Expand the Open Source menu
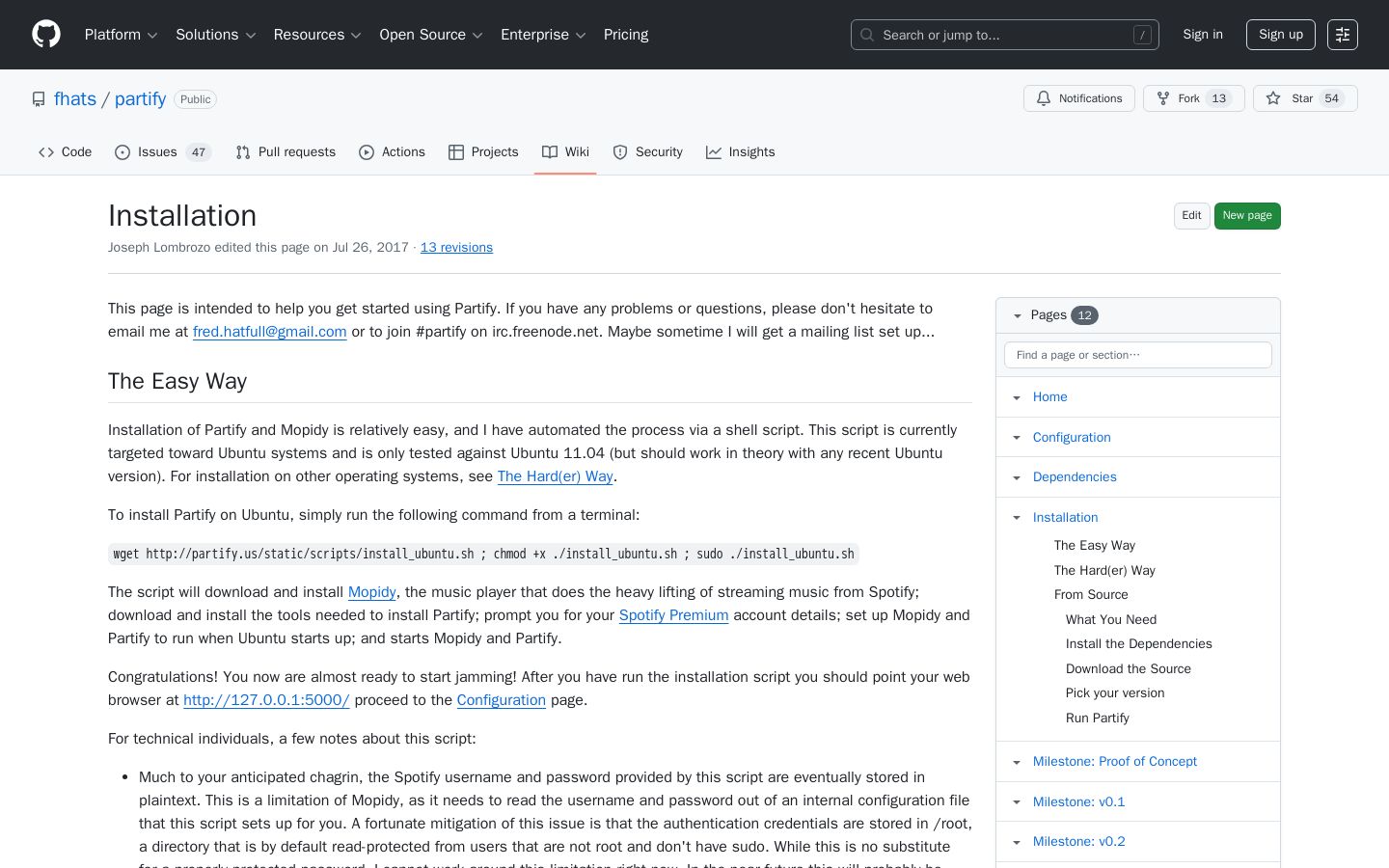 point(429,35)
